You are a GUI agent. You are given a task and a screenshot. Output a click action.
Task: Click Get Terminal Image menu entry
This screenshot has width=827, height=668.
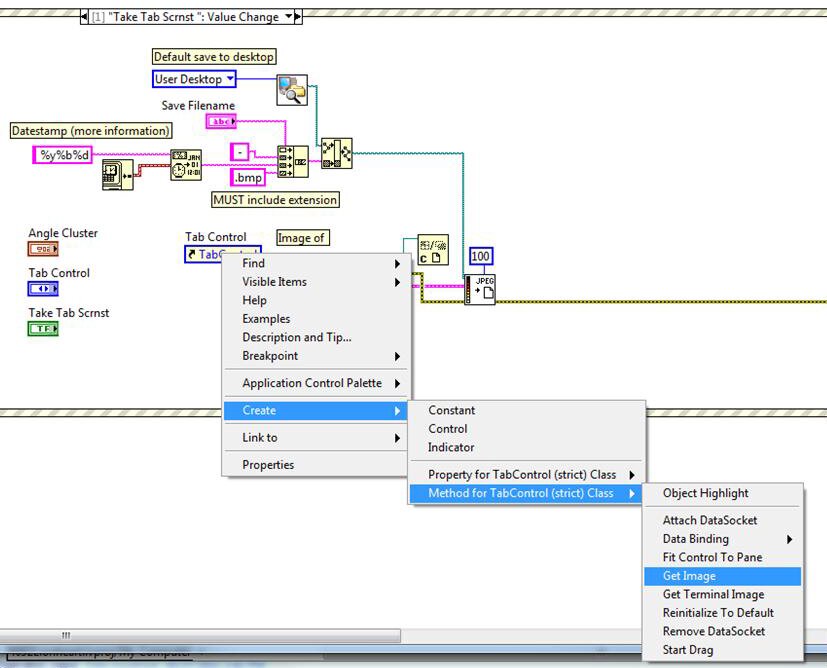(x=713, y=594)
